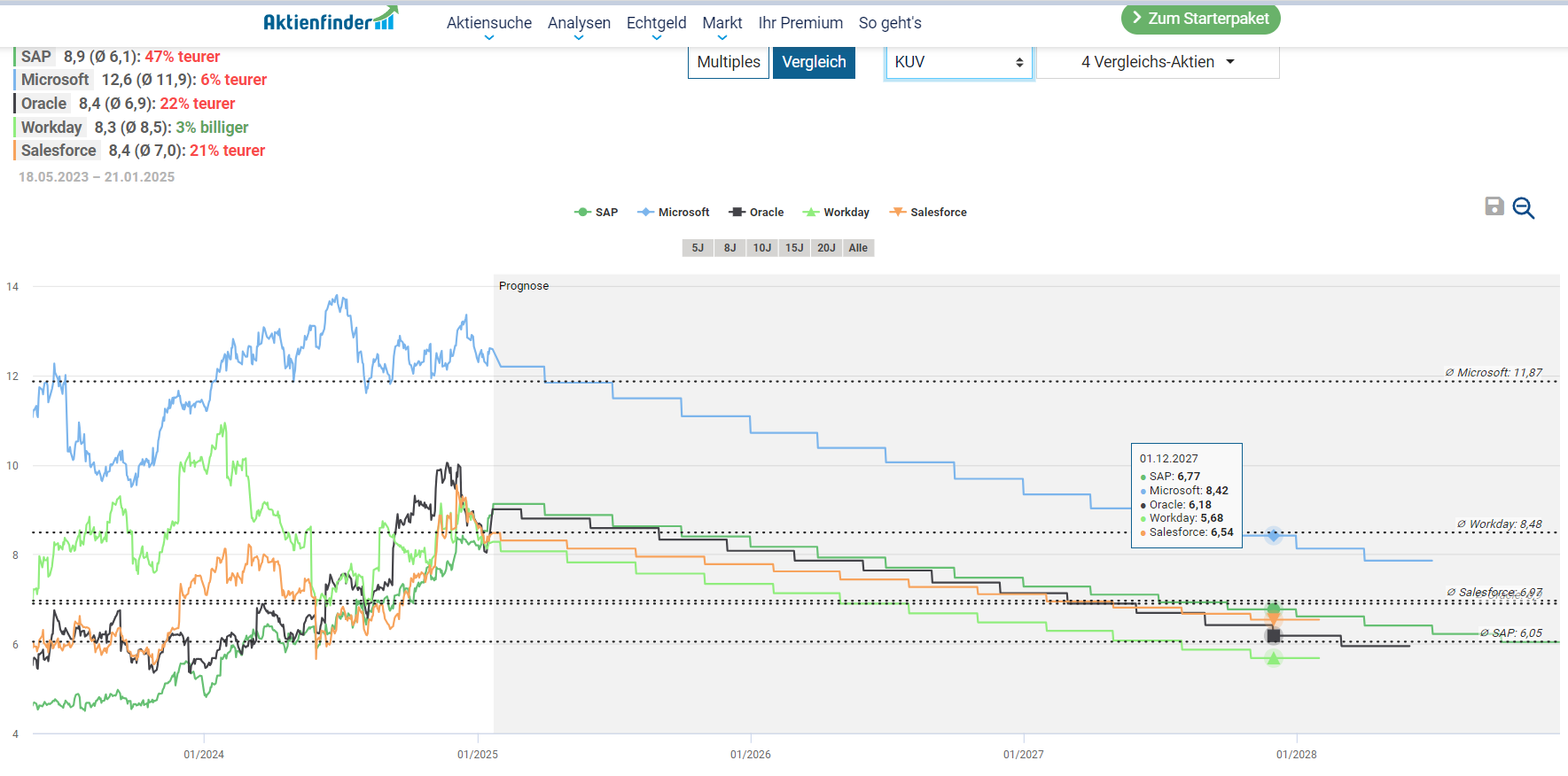Click the 01/2025 x-axis label

point(478,755)
